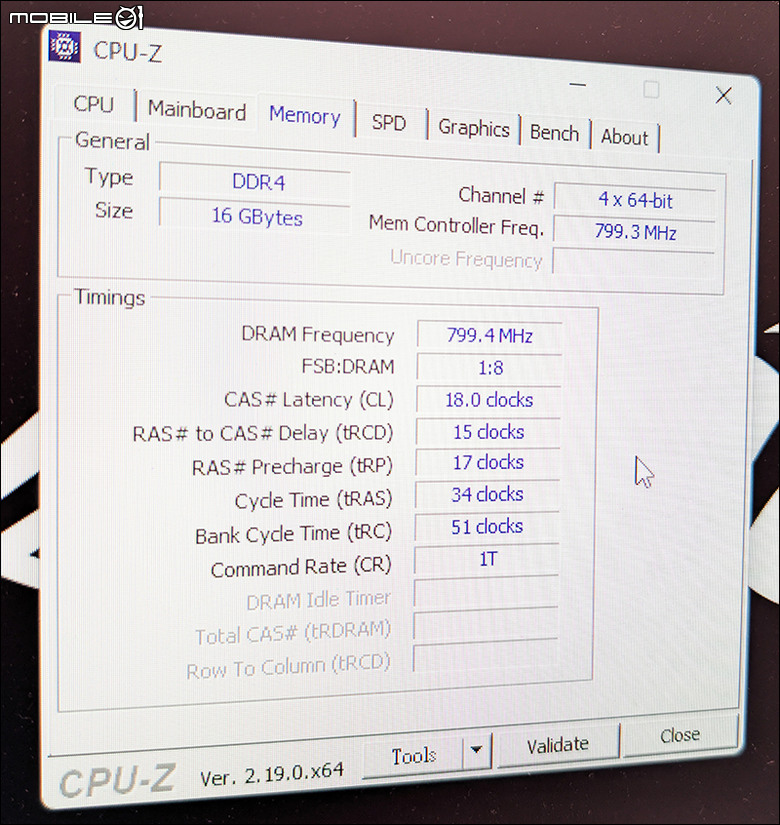
Task: Click the empty DRAM Idle Timer field
Action: pyautogui.click(x=486, y=593)
